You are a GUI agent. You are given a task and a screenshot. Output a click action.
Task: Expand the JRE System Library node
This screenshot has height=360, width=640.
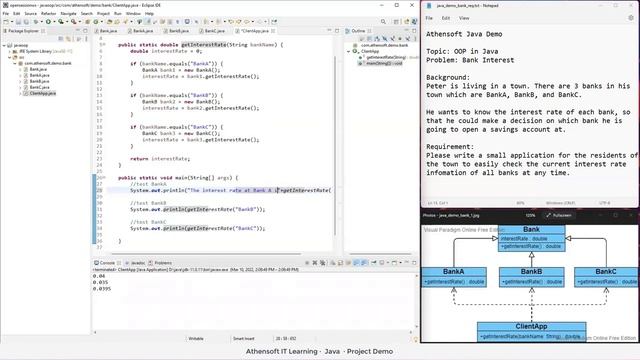(x=9, y=51)
